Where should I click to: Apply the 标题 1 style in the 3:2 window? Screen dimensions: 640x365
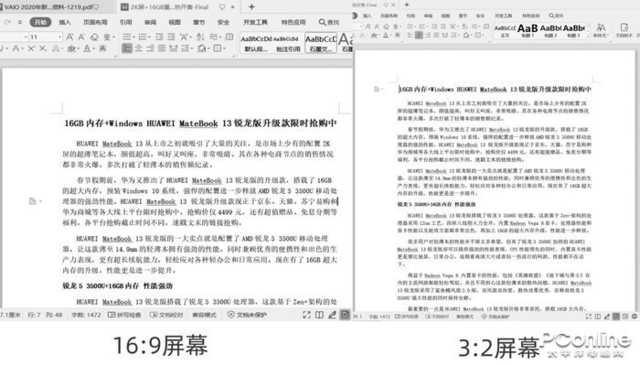point(527,31)
